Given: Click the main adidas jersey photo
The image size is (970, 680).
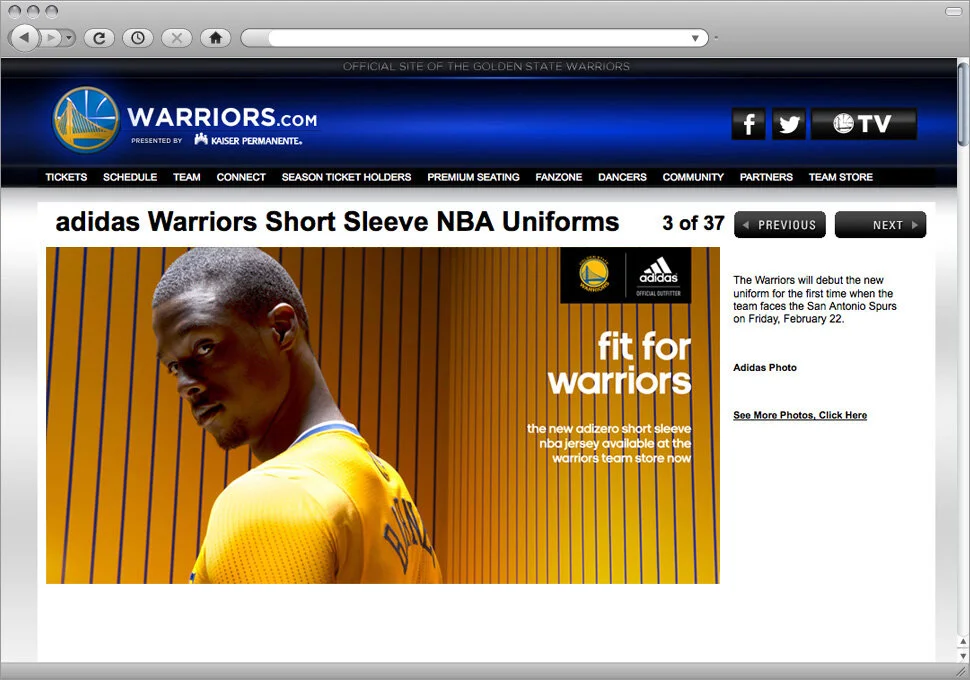Looking at the screenshot, I should (383, 415).
